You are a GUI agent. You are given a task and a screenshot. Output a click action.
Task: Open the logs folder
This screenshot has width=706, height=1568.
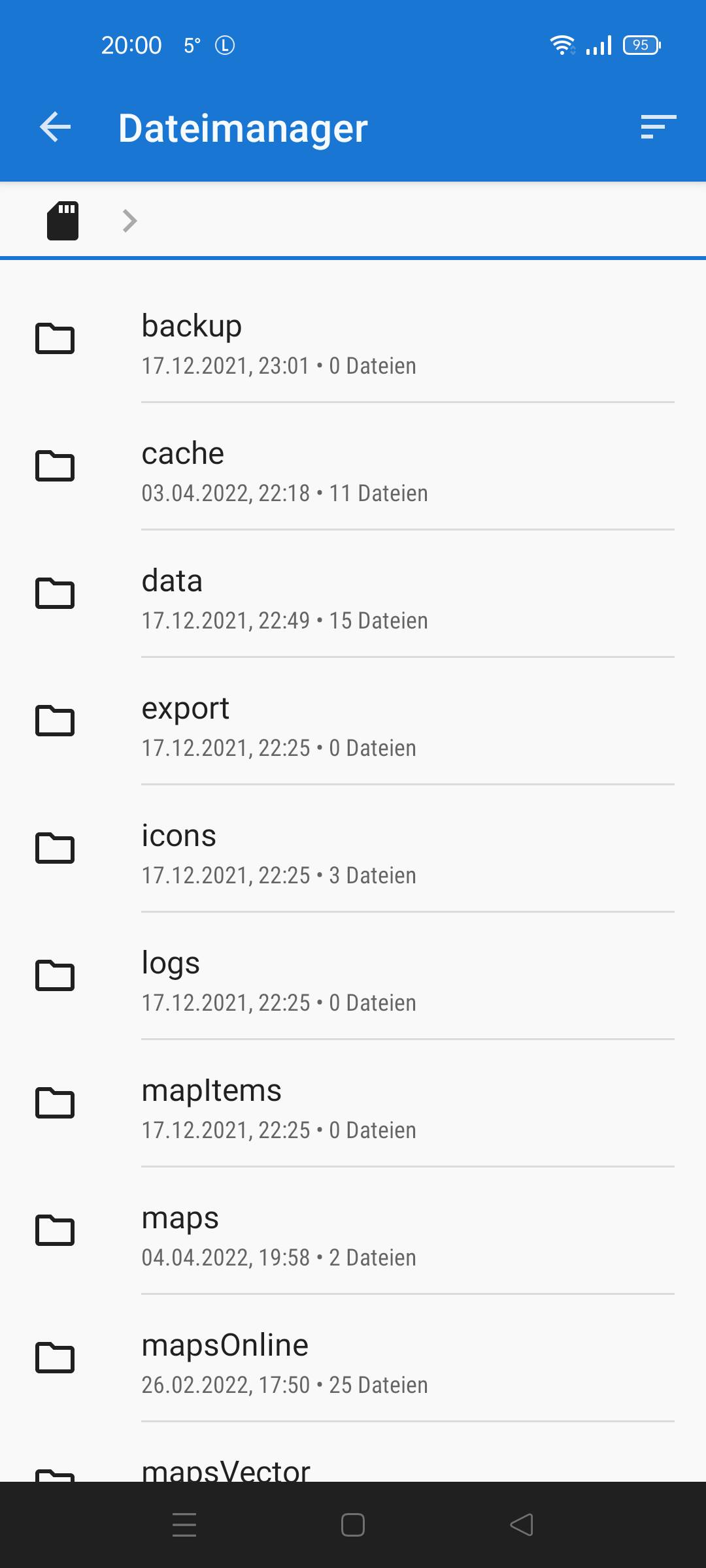click(x=353, y=976)
